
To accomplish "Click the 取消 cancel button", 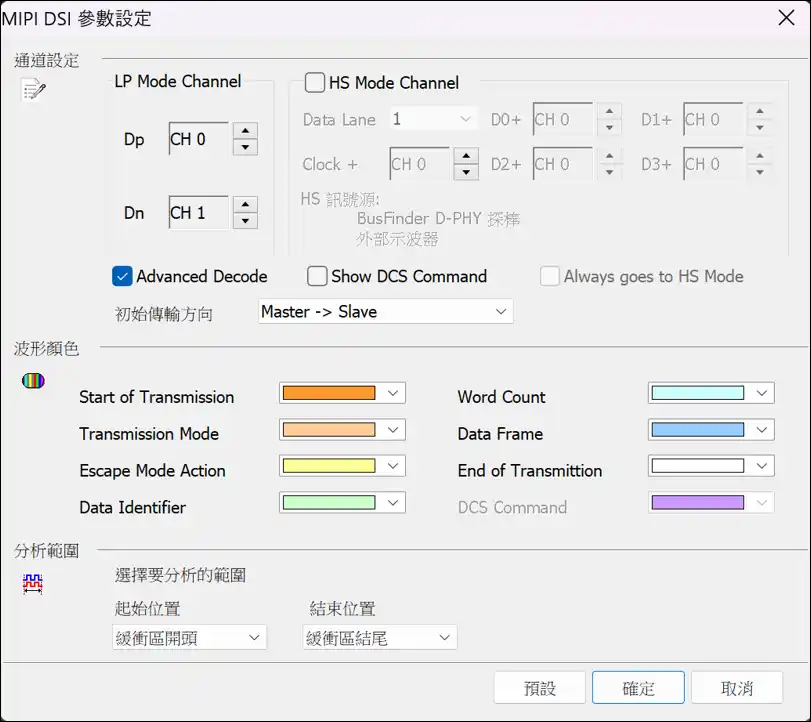I will [736, 688].
